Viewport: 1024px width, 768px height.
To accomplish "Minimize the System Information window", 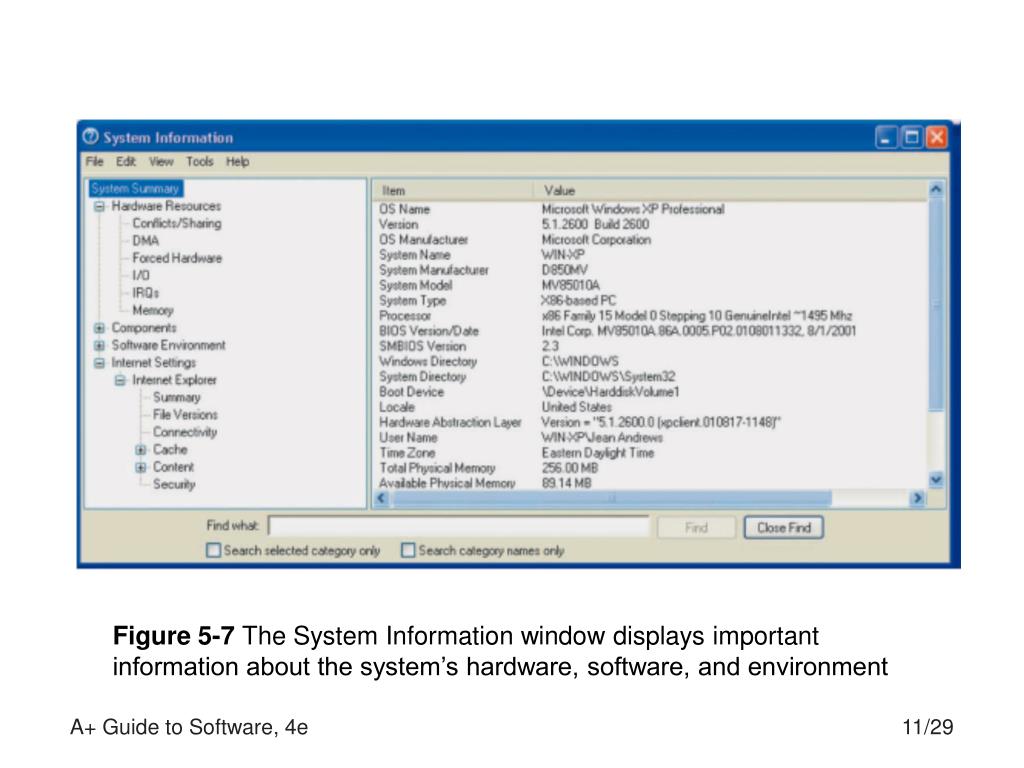I will tap(886, 137).
